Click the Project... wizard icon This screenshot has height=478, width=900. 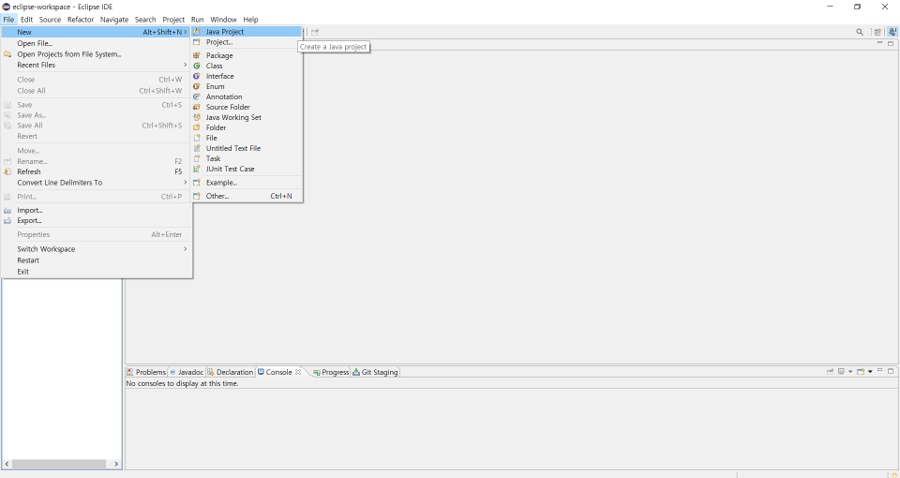(196, 42)
